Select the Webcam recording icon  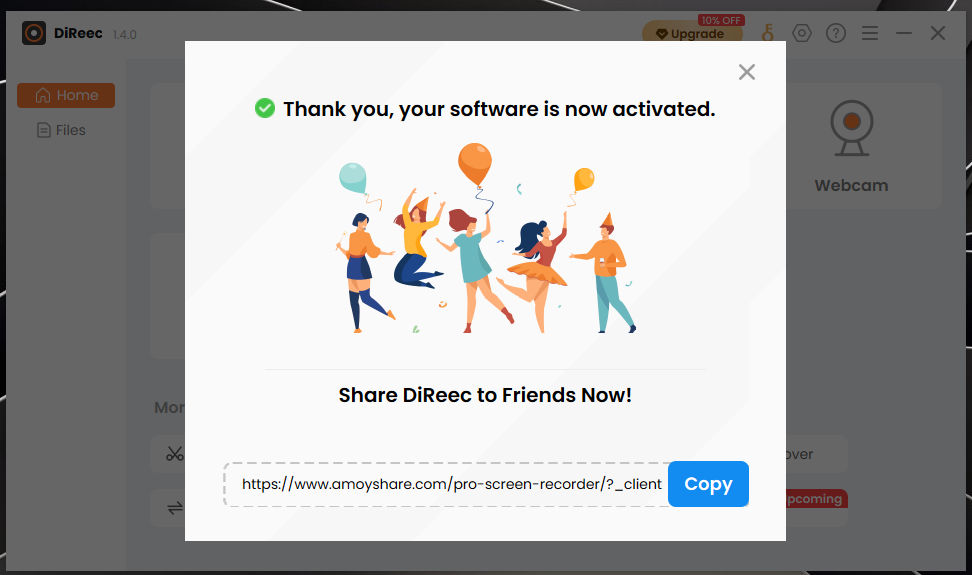tap(851, 128)
